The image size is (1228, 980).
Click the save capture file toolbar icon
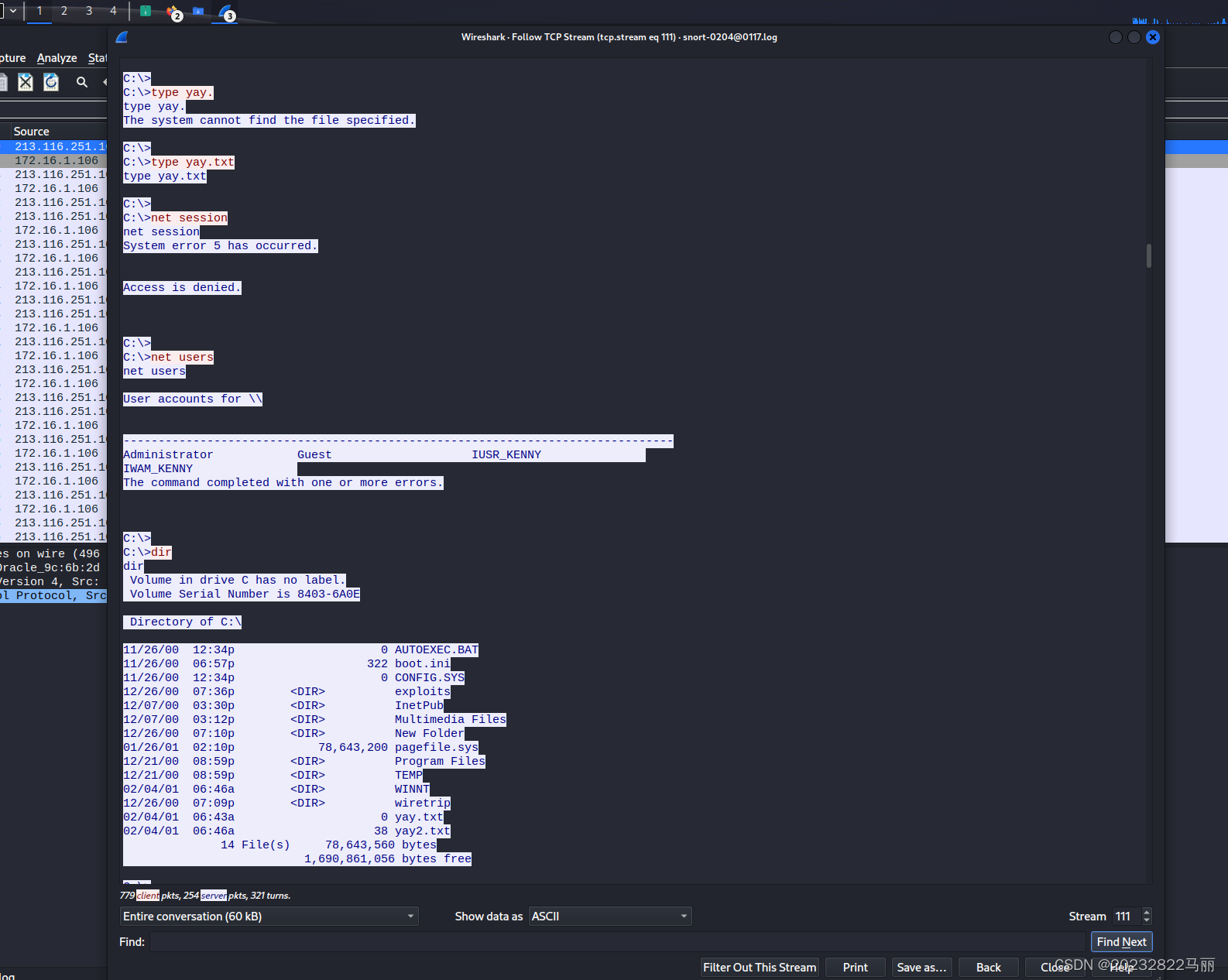coord(3,82)
